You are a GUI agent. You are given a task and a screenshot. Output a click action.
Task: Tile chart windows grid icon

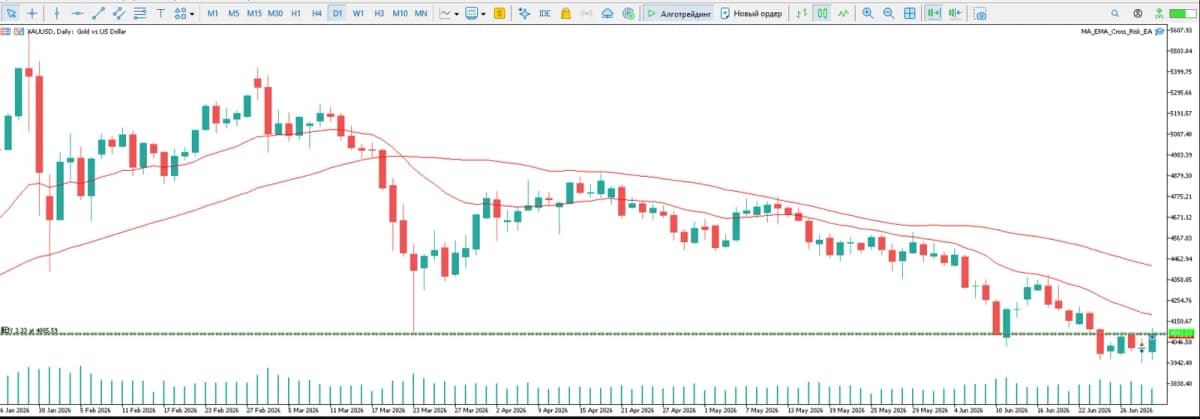[x=909, y=13]
